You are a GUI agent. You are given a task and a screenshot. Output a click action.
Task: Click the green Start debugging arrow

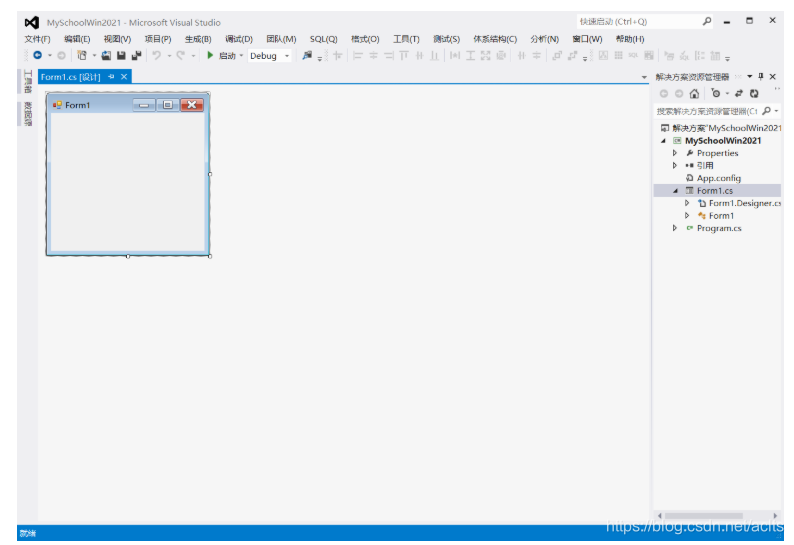pos(210,55)
